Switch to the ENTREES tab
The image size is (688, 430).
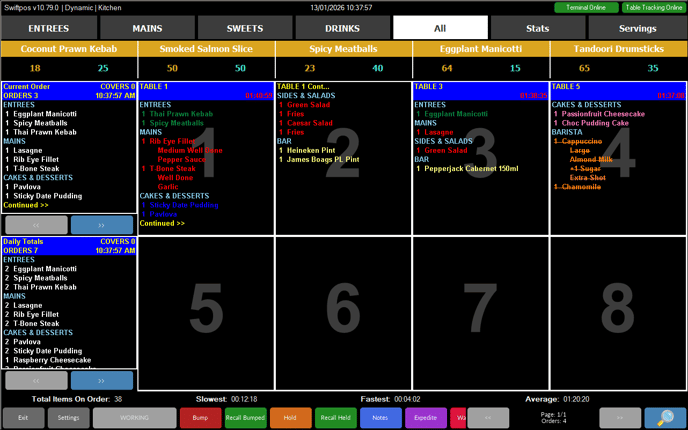48,28
